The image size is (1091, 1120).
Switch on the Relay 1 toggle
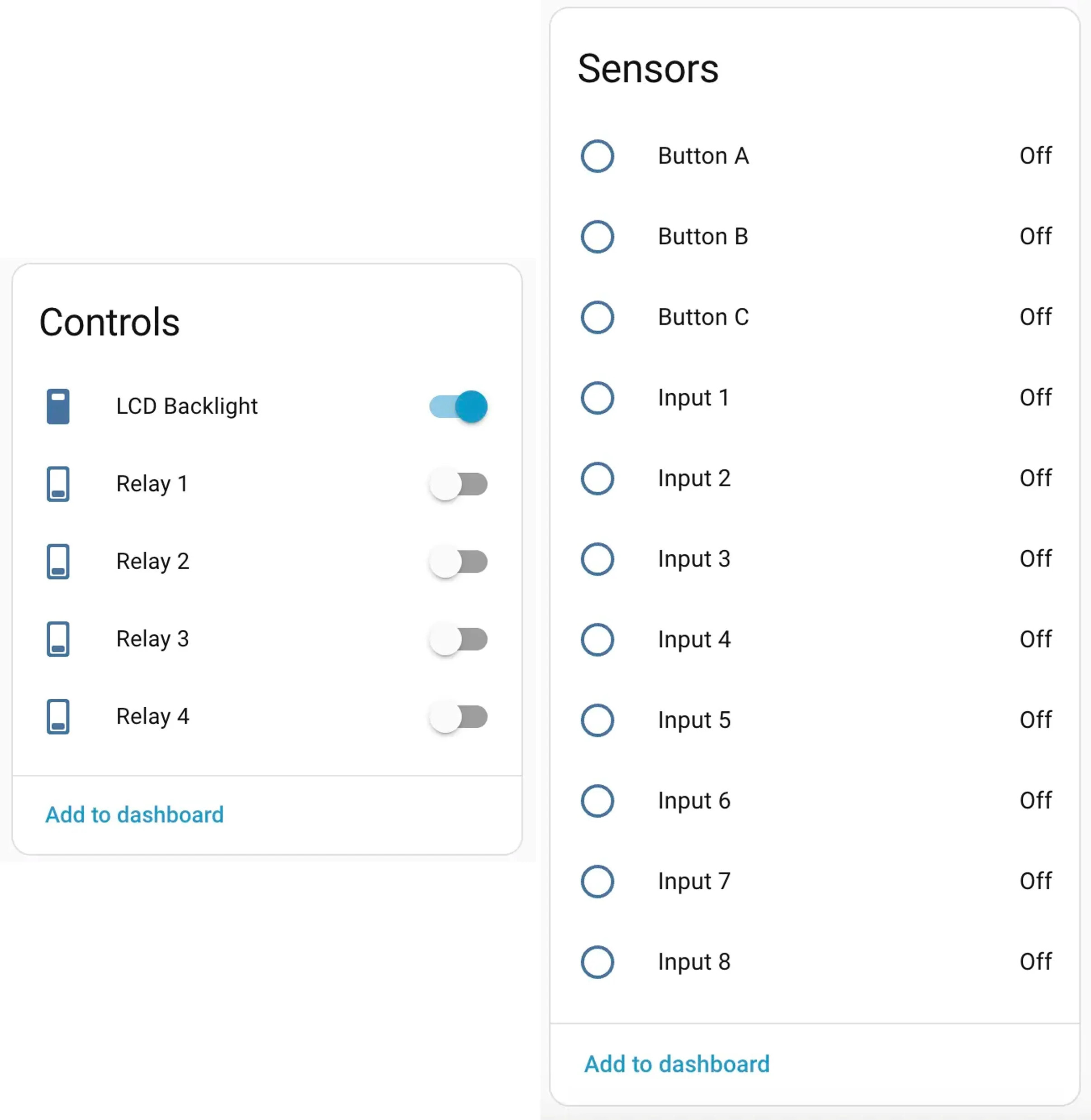point(458,484)
